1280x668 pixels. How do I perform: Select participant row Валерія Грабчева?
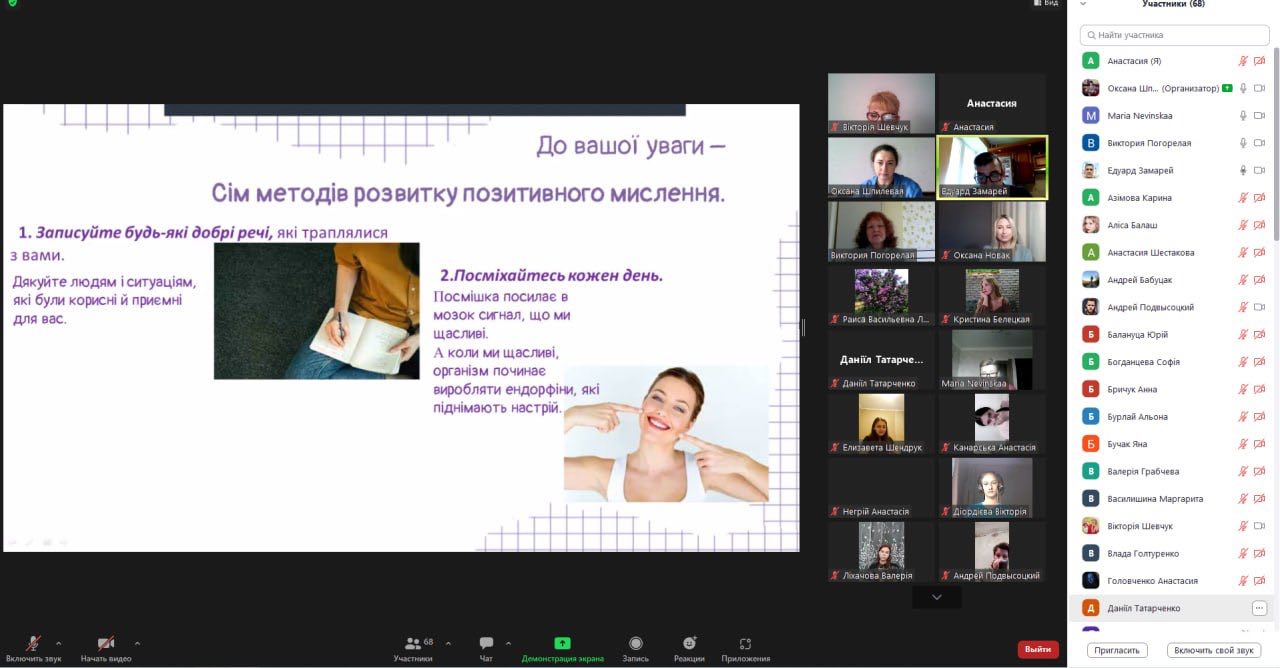click(1171, 471)
